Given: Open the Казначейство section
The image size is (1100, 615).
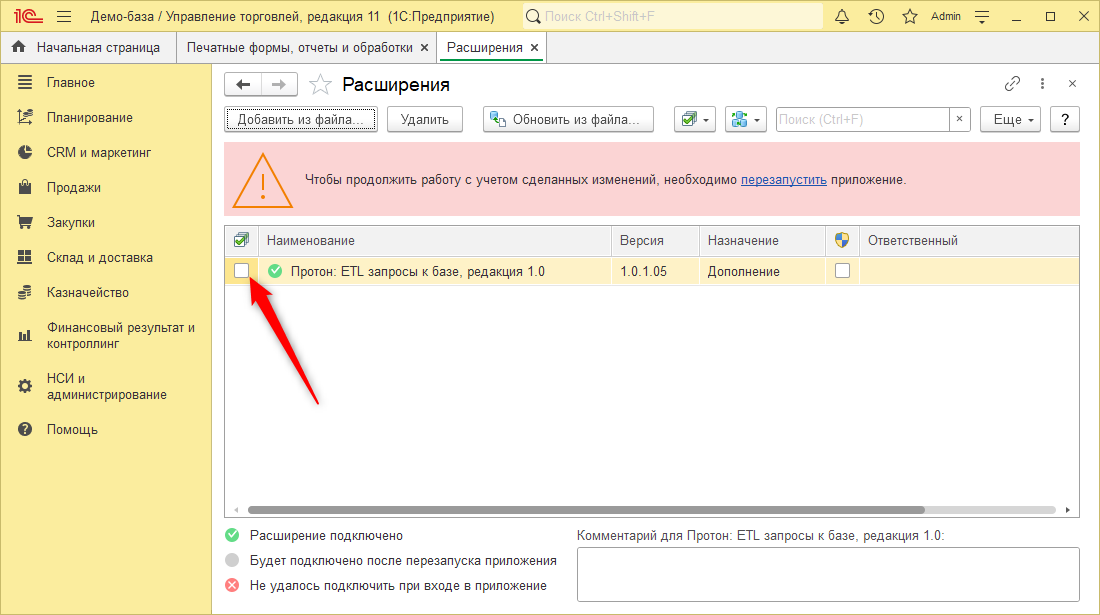Looking at the screenshot, I should point(88,293).
